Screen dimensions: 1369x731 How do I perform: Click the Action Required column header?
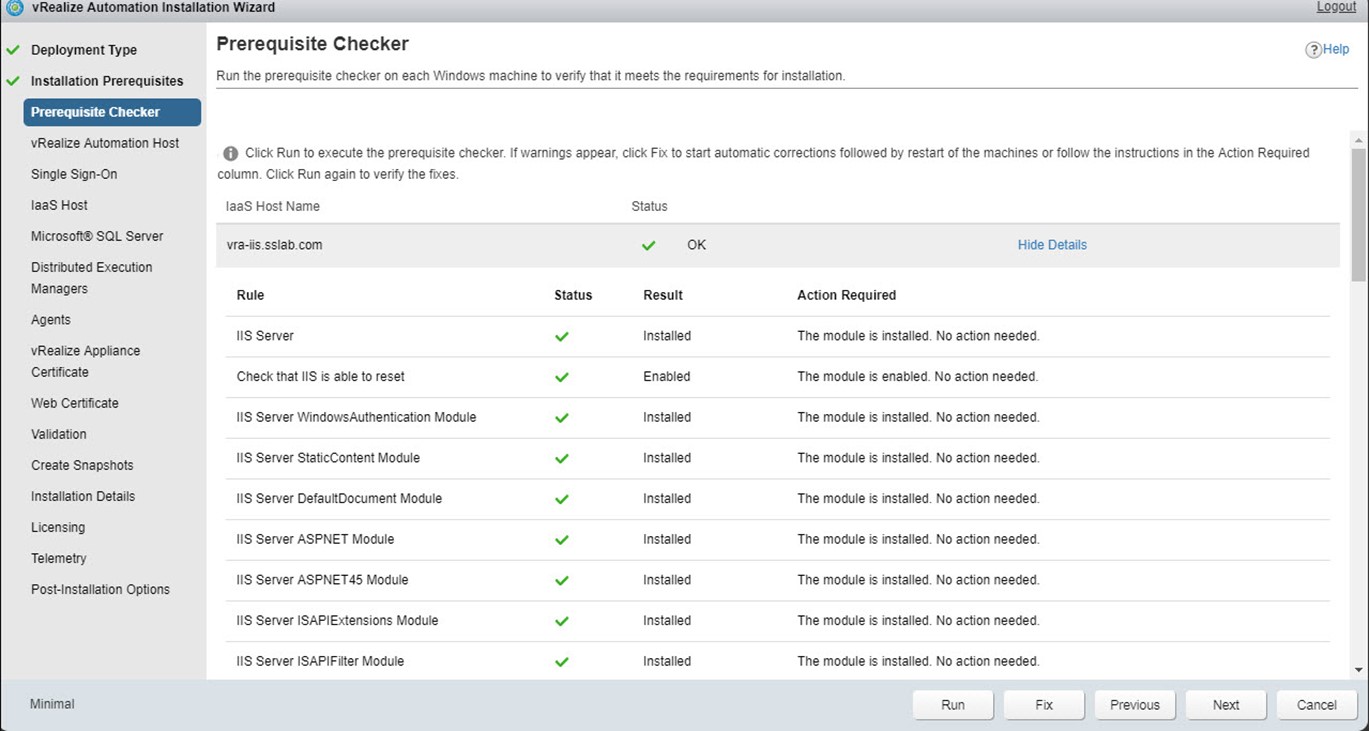[x=847, y=296]
